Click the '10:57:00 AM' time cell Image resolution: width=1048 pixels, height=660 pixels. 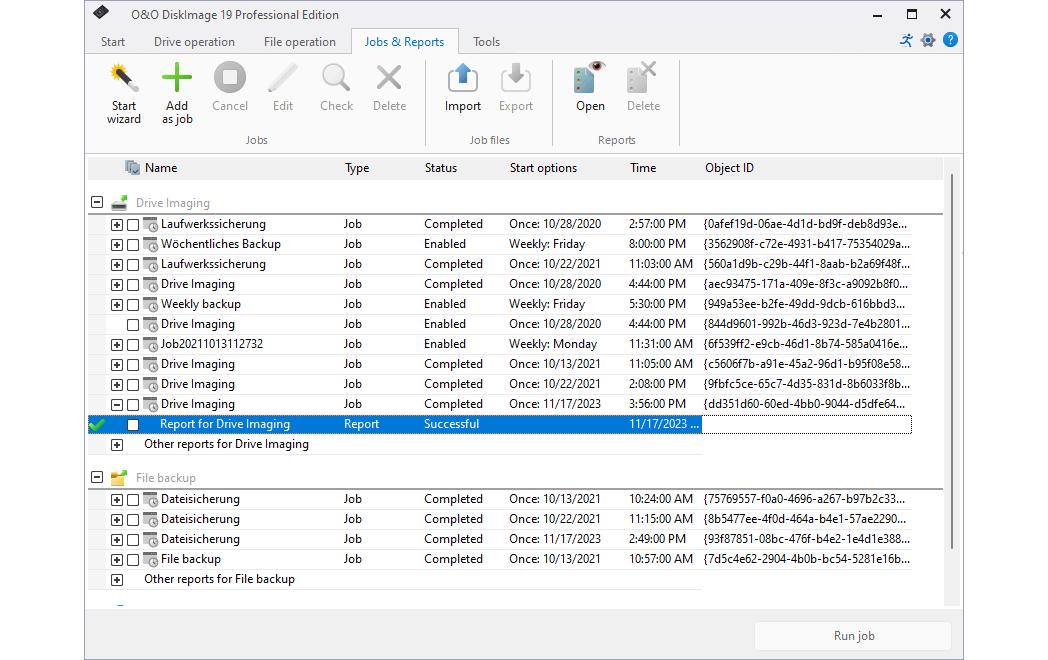click(x=660, y=559)
